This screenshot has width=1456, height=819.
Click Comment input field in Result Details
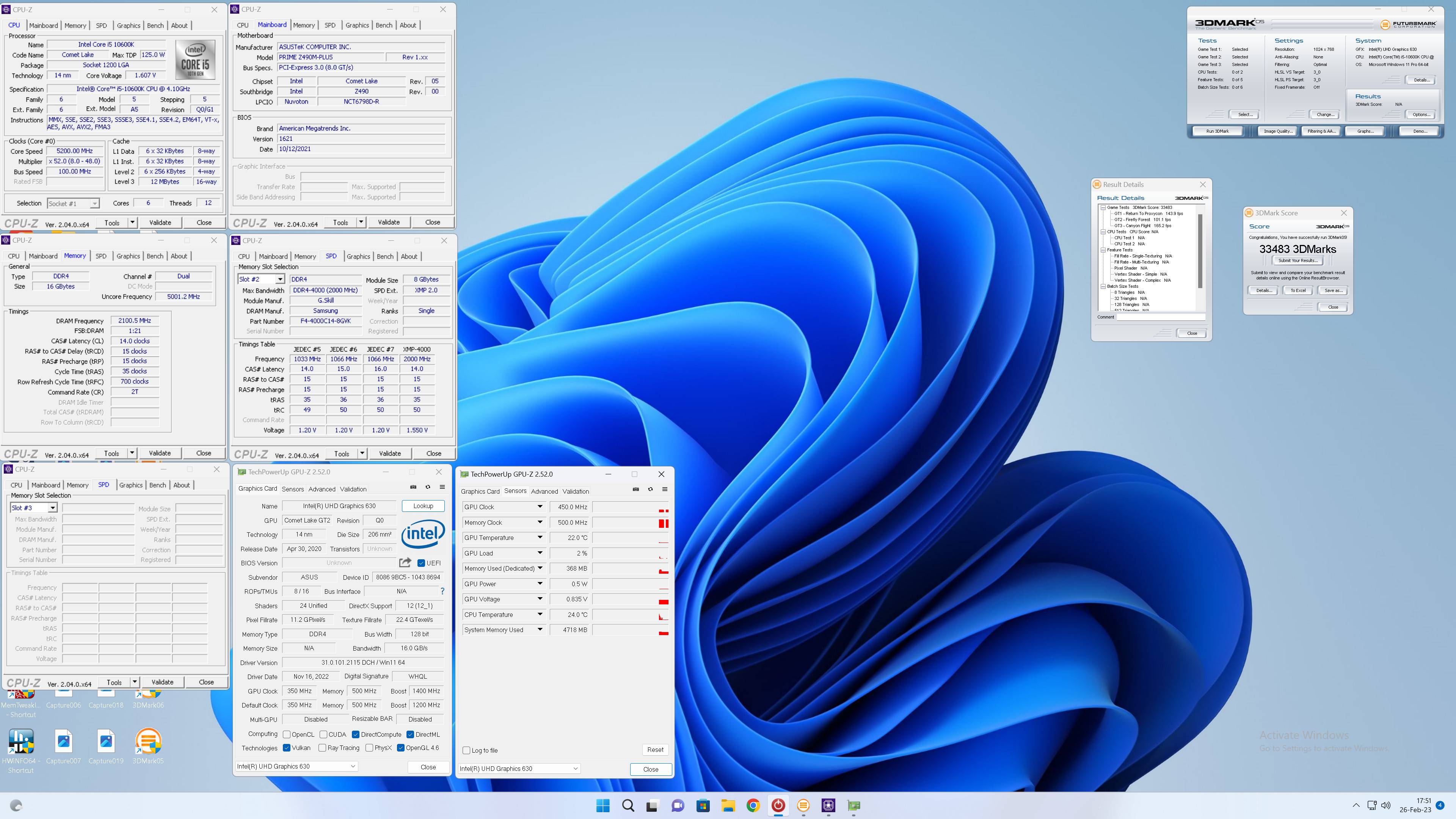(1160, 317)
